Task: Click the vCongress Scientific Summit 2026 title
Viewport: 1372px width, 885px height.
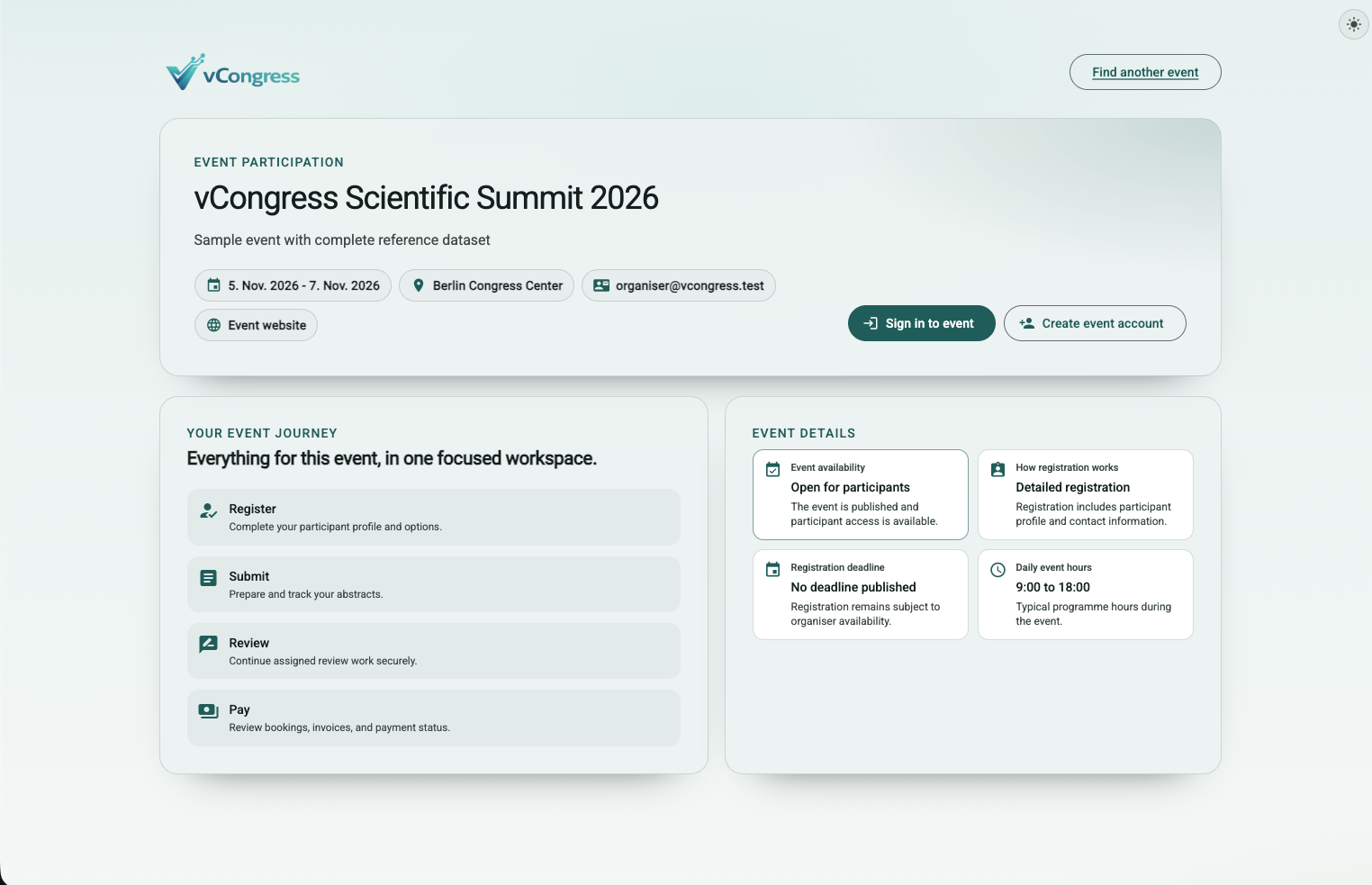Action: (x=426, y=198)
